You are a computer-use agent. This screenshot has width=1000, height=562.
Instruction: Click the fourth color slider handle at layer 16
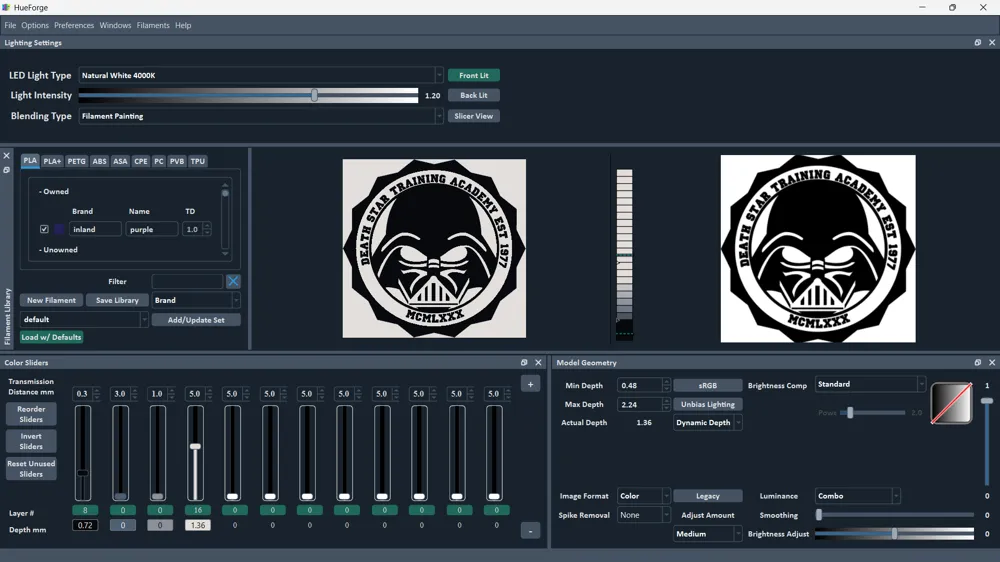coord(196,447)
